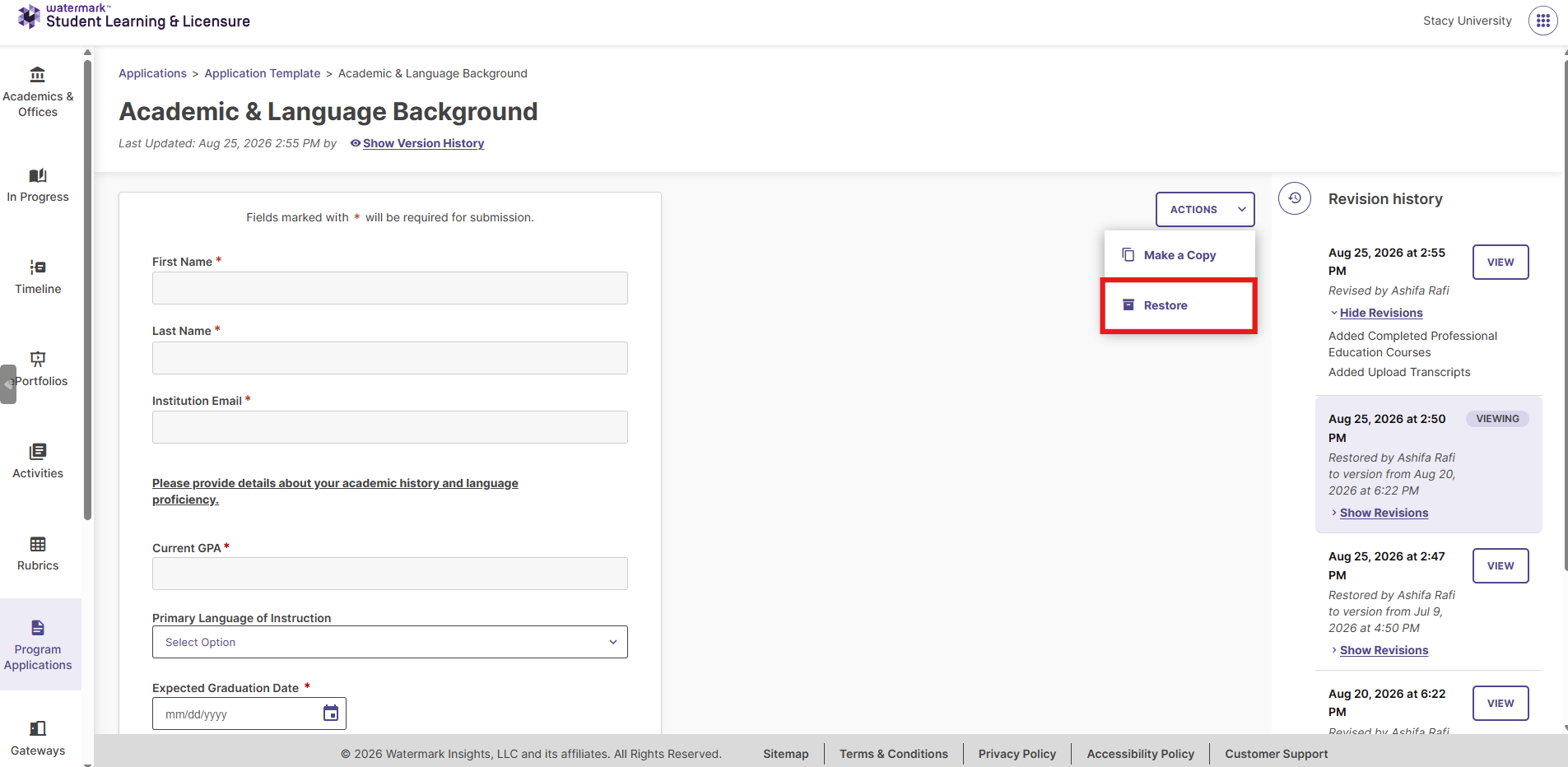1568x767 pixels.
Task: Open Privacy Policy footer link
Action: point(1017,754)
